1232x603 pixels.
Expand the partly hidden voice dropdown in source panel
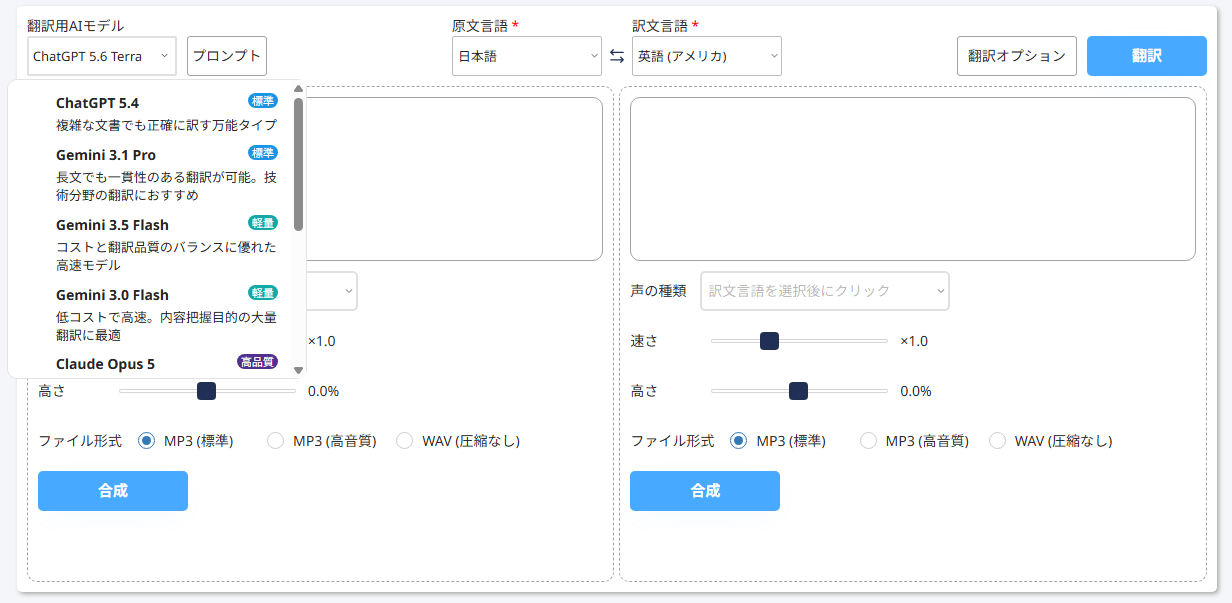(332, 291)
